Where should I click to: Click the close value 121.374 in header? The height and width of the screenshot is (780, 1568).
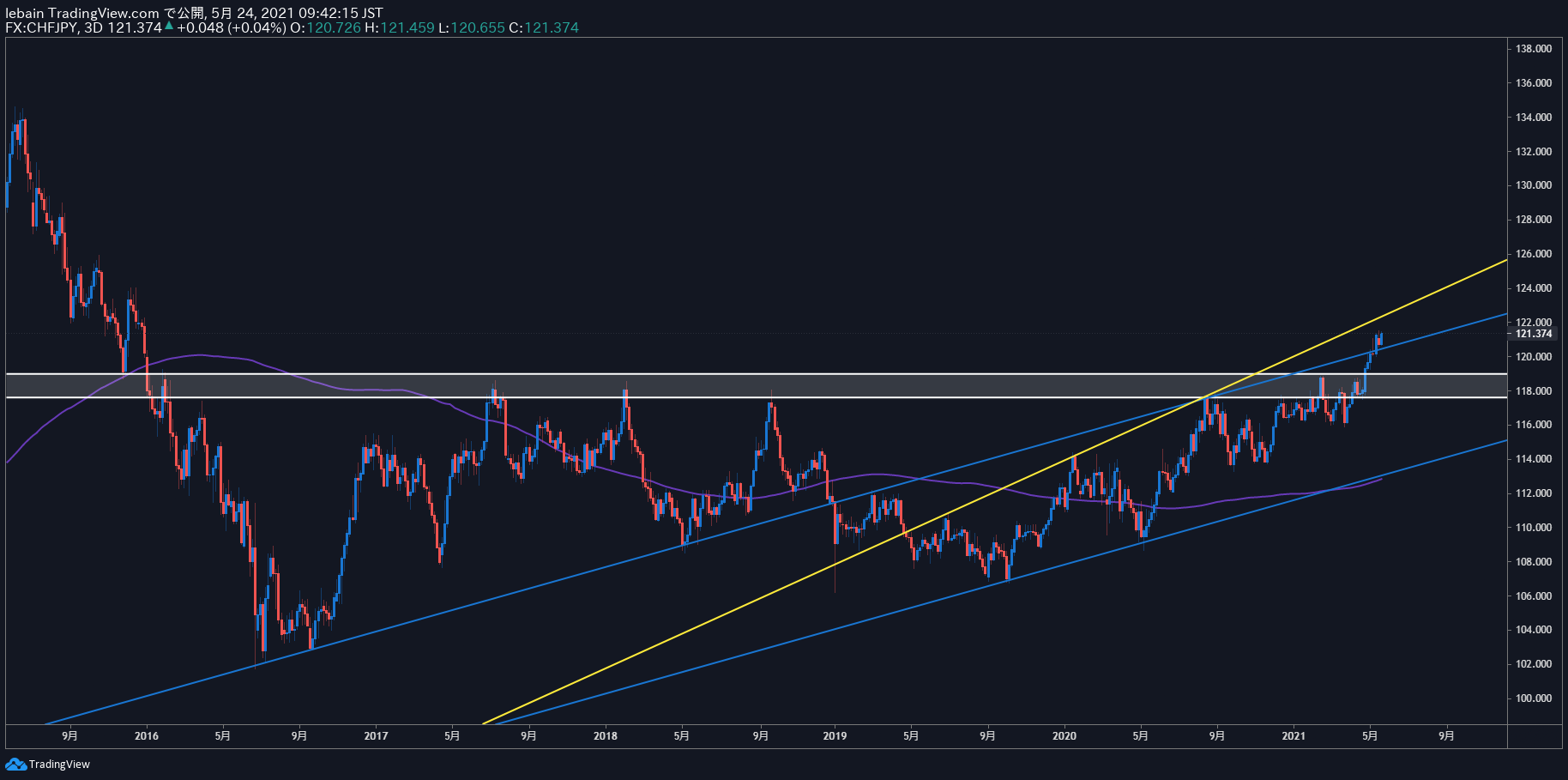click(552, 27)
